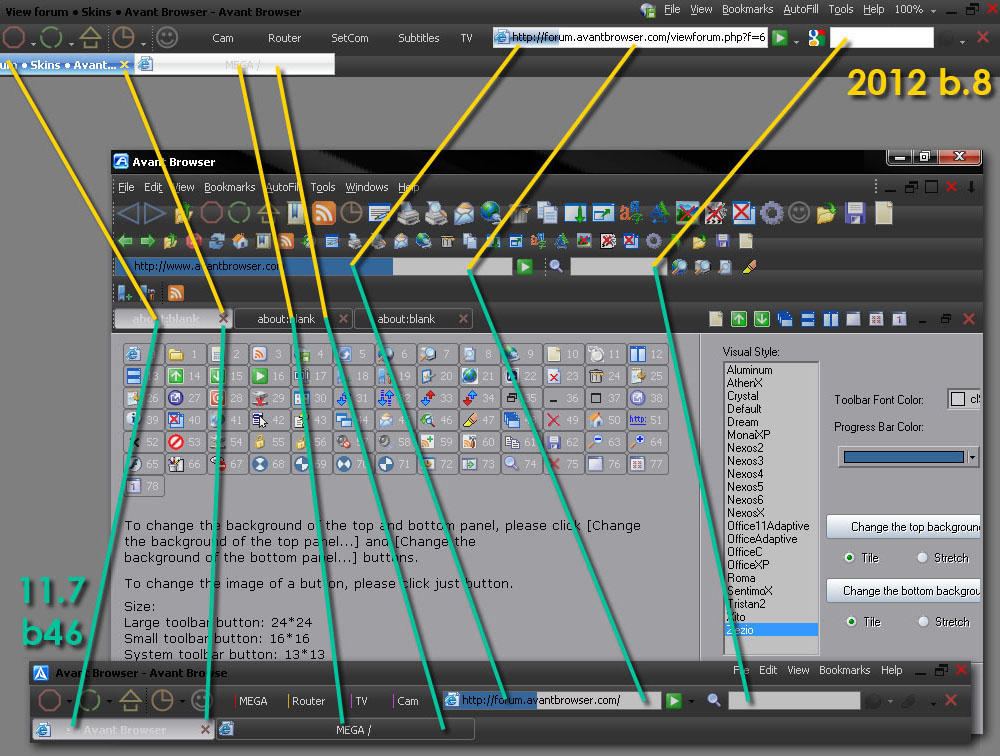
Task: Click the Toolbar Font Color swatch
Action: pyautogui.click(x=957, y=399)
